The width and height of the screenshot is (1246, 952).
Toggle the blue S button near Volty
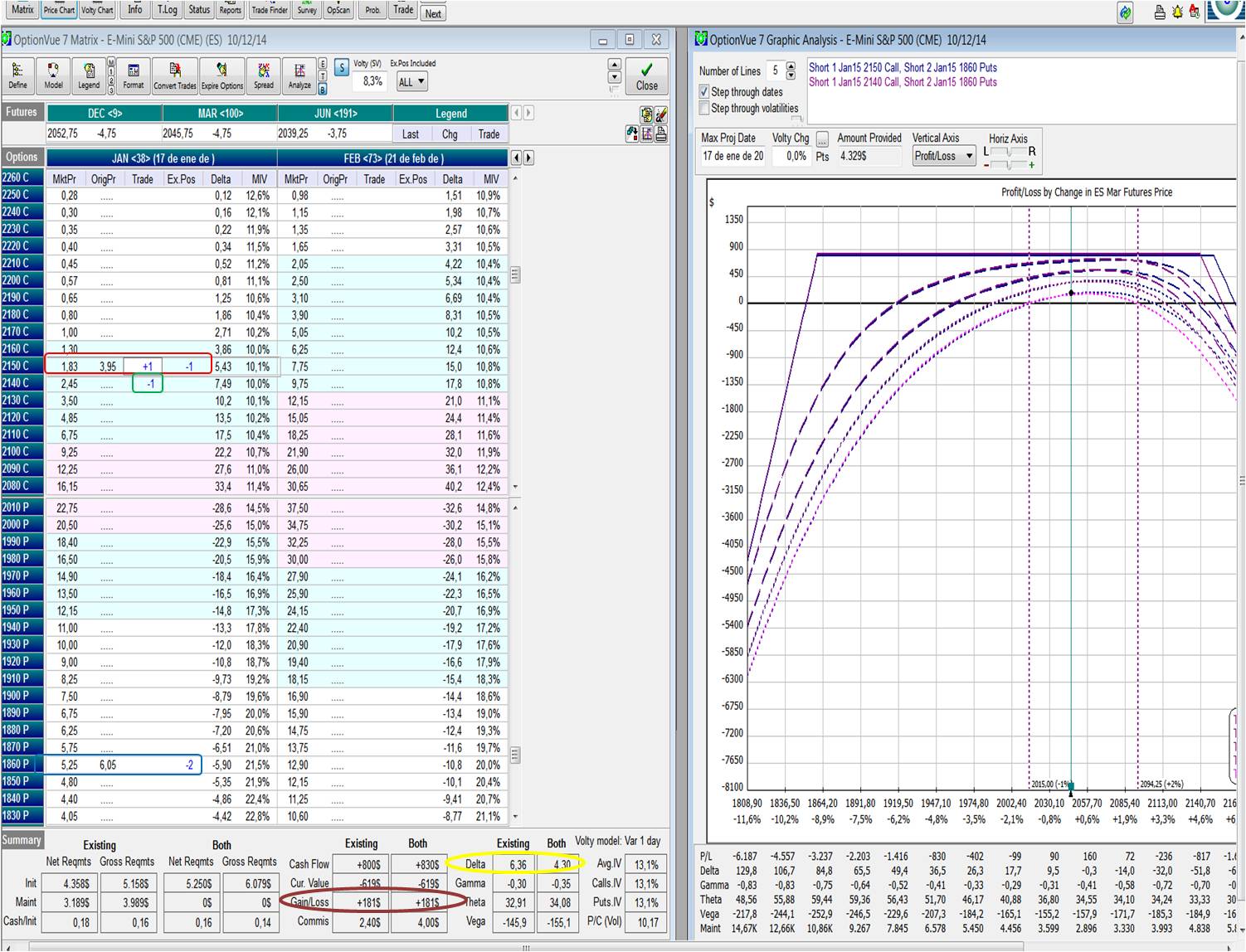(341, 67)
